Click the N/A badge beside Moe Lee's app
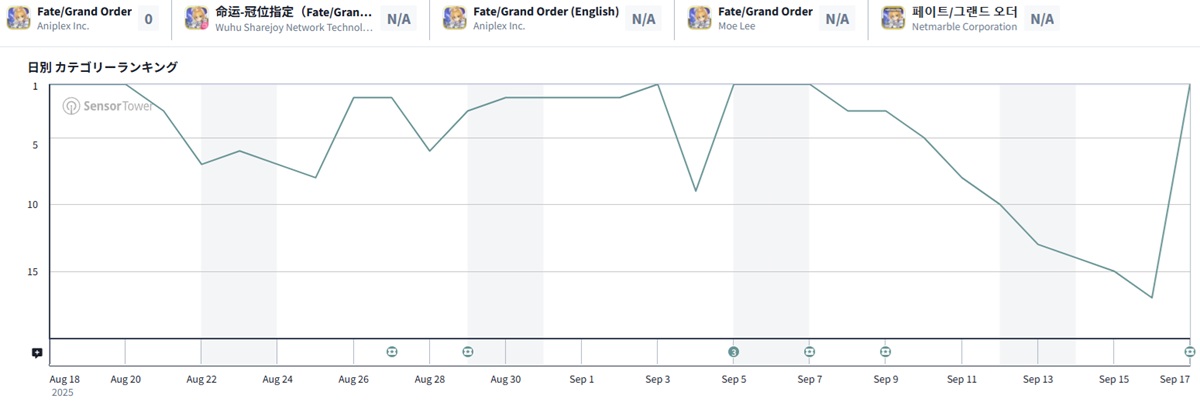 [x=837, y=19]
